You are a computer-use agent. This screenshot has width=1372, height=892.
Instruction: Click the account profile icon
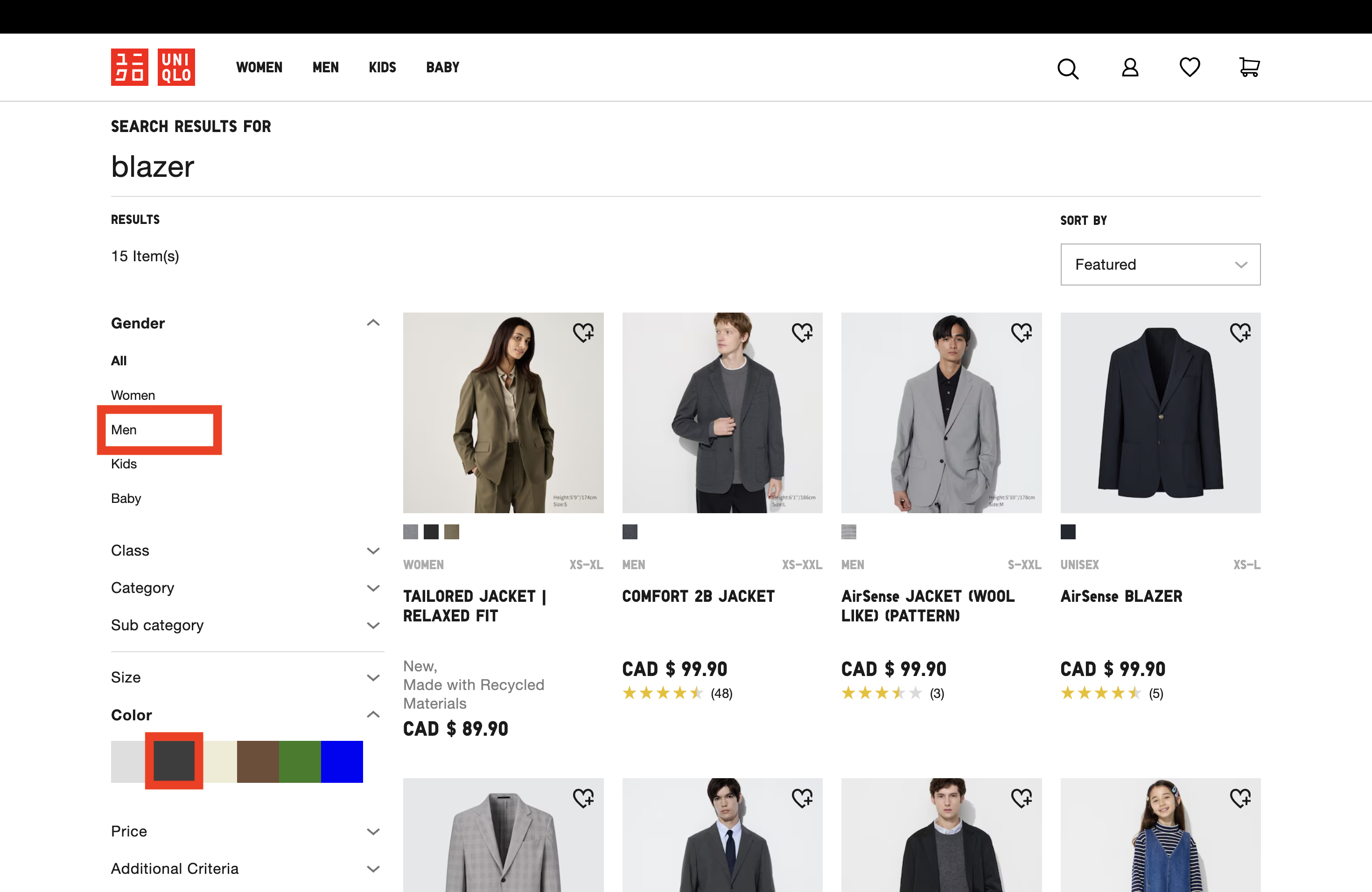(1129, 68)
